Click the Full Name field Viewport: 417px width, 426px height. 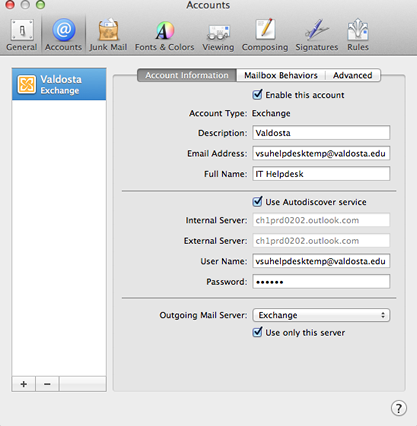(321, 174)
